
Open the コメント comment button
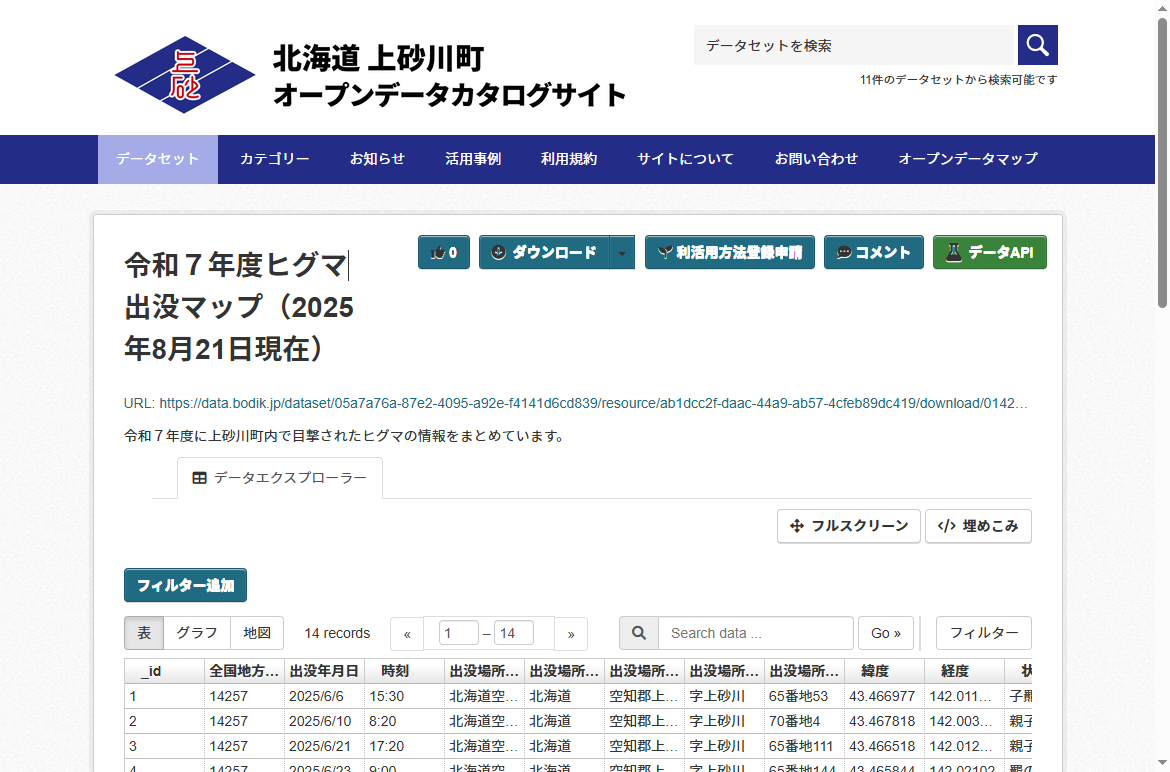873,253
